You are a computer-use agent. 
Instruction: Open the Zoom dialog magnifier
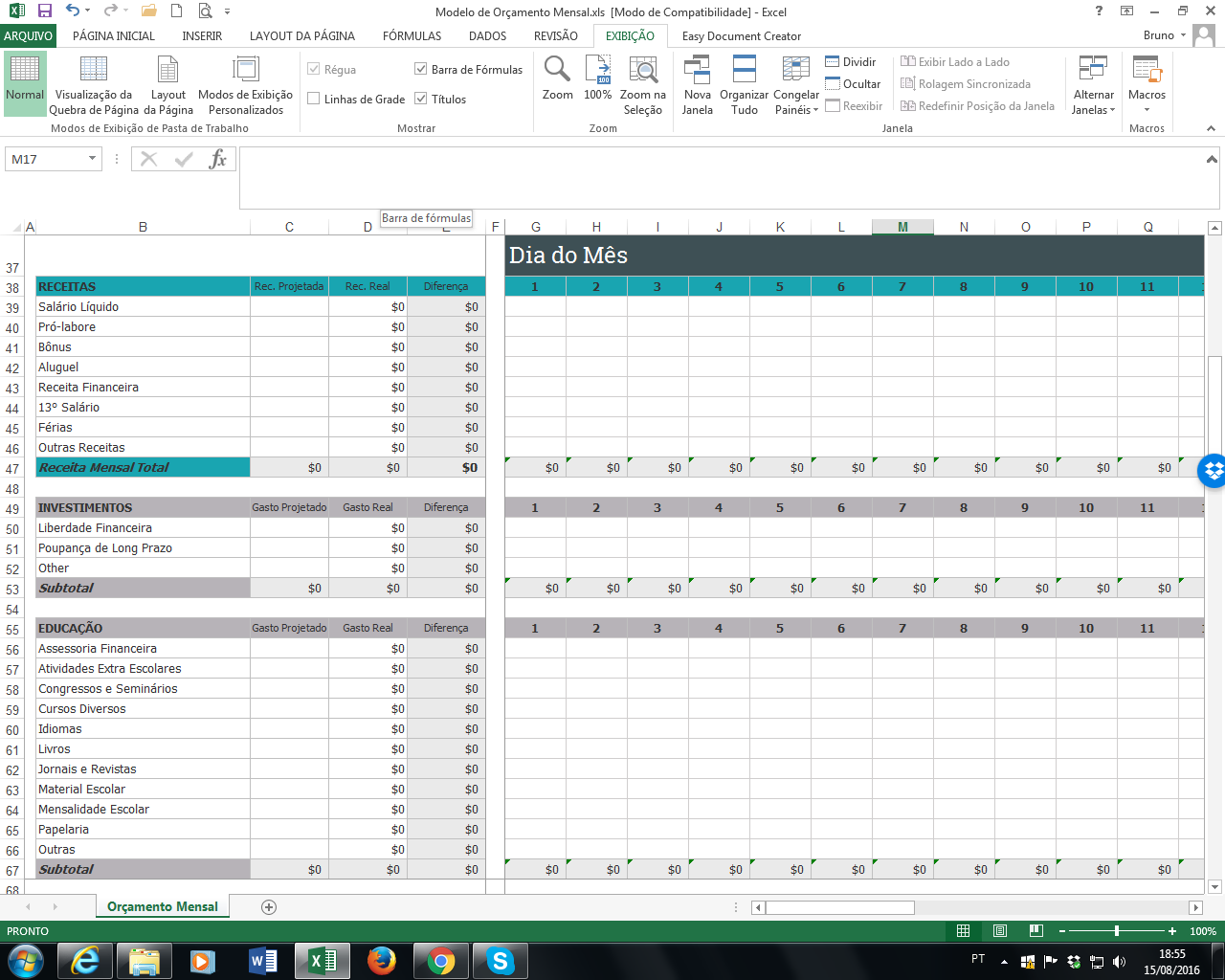[x=557, y=78]
